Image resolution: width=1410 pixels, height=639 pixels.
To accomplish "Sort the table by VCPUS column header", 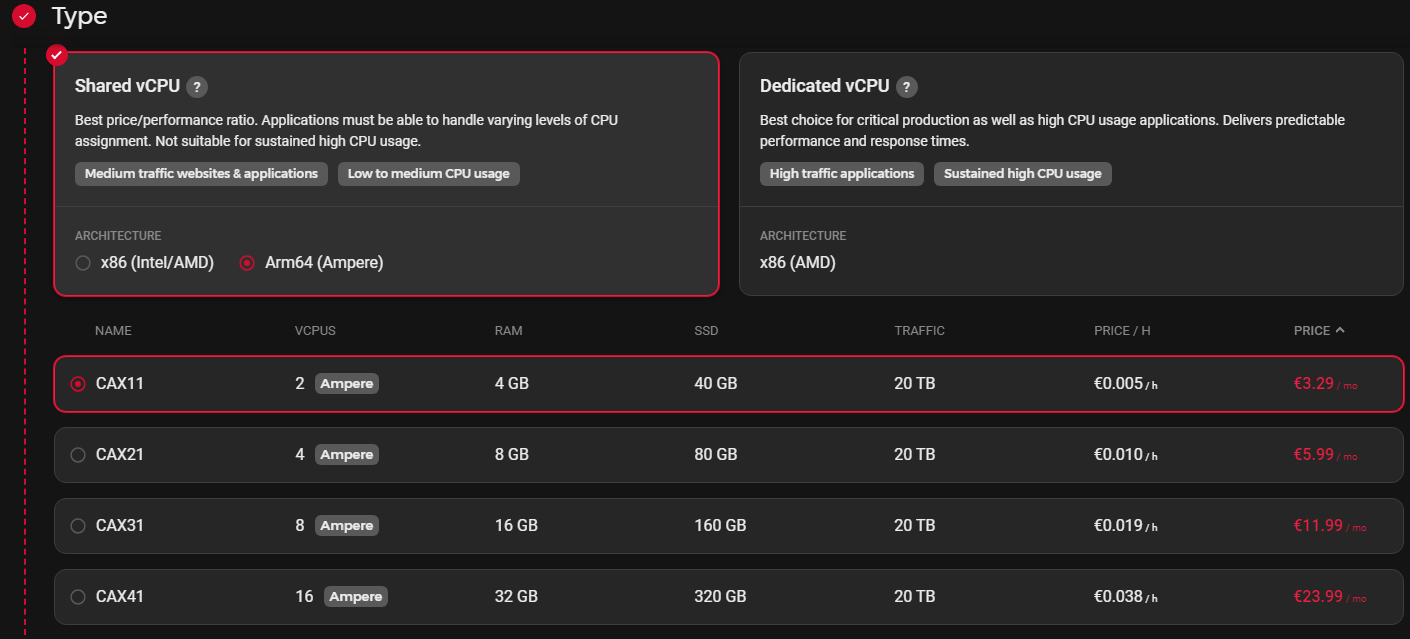I will pos(315,331).
